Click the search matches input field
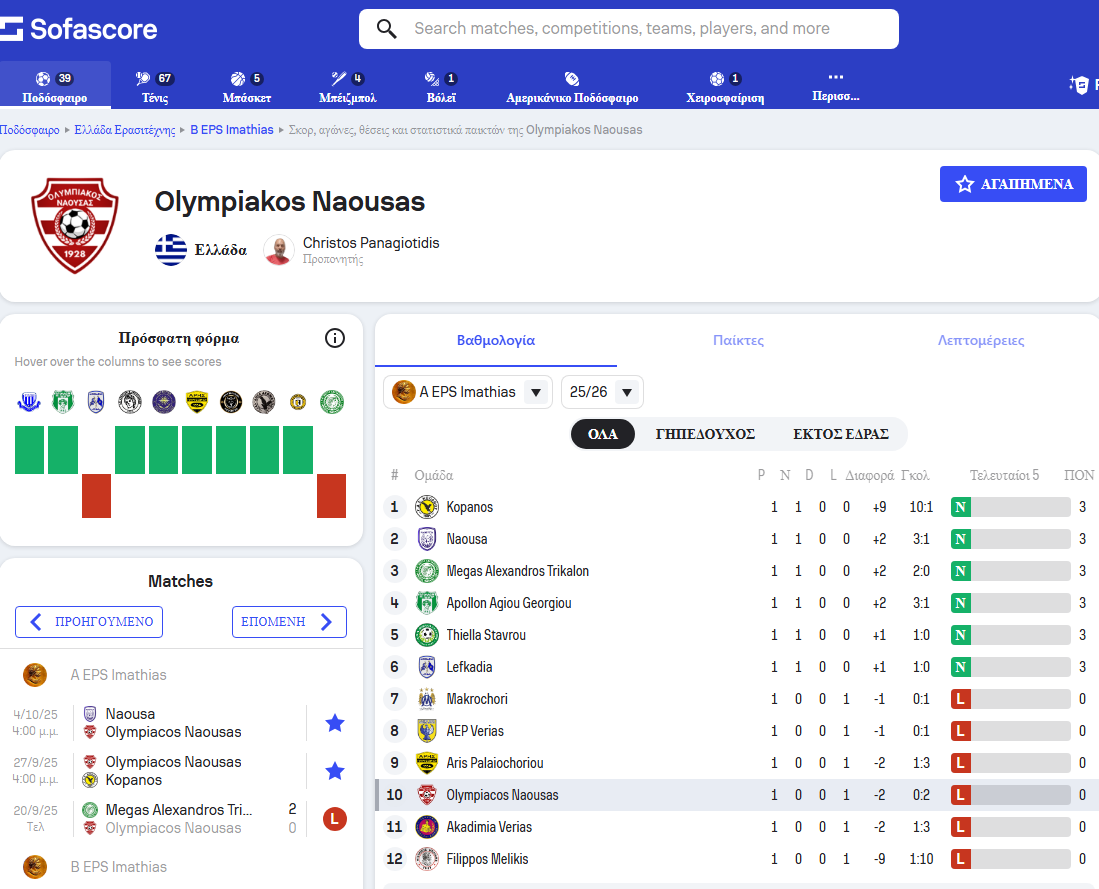Image resolution: width=1099 pixels, height=889 pixels. tap(629, 29)
